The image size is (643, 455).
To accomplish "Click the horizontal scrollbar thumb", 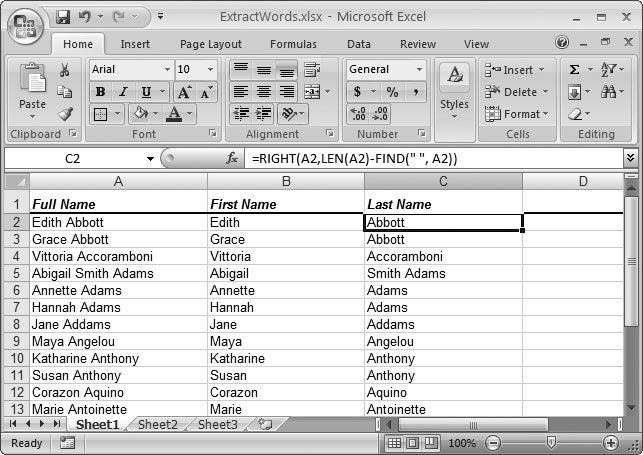I will pyautogui.click(x=473, y=425).
